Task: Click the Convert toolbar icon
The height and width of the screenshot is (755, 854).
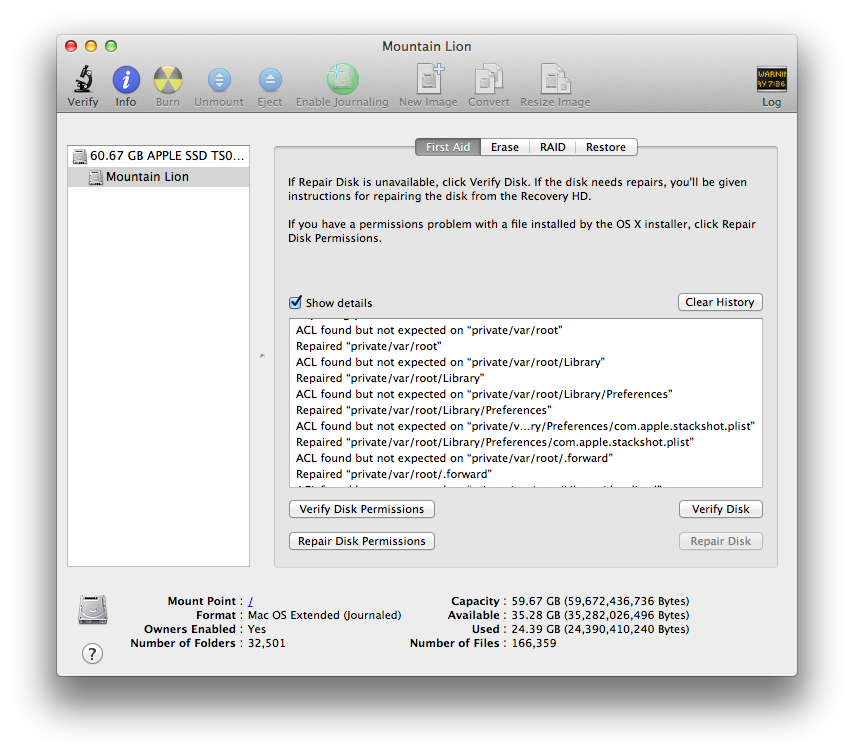Action: tap(489, 80)
